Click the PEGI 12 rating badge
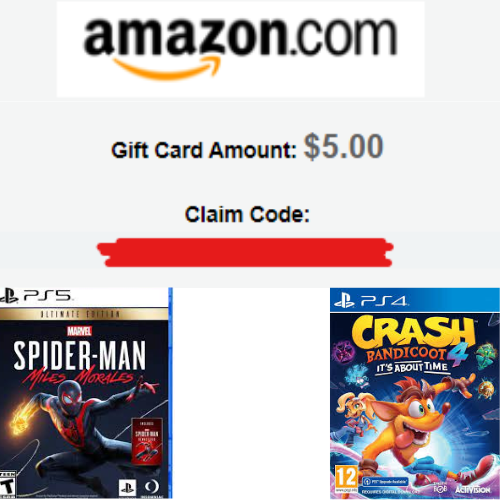The height and width of the screenshot is (500, 500). point(346,479)
